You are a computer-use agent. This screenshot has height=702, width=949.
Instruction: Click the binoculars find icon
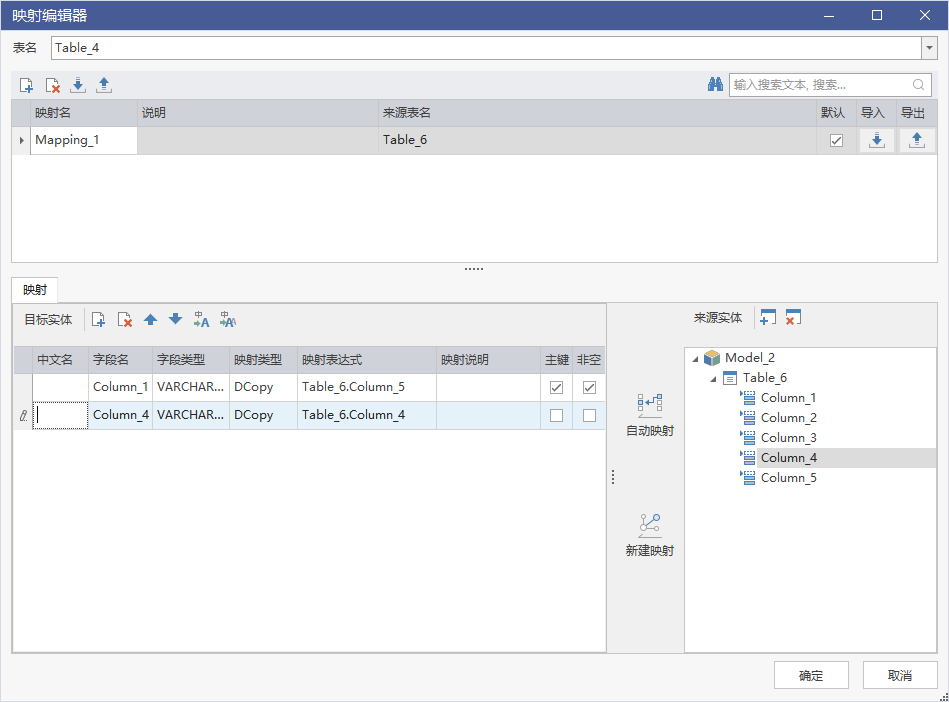pos(715,85)
